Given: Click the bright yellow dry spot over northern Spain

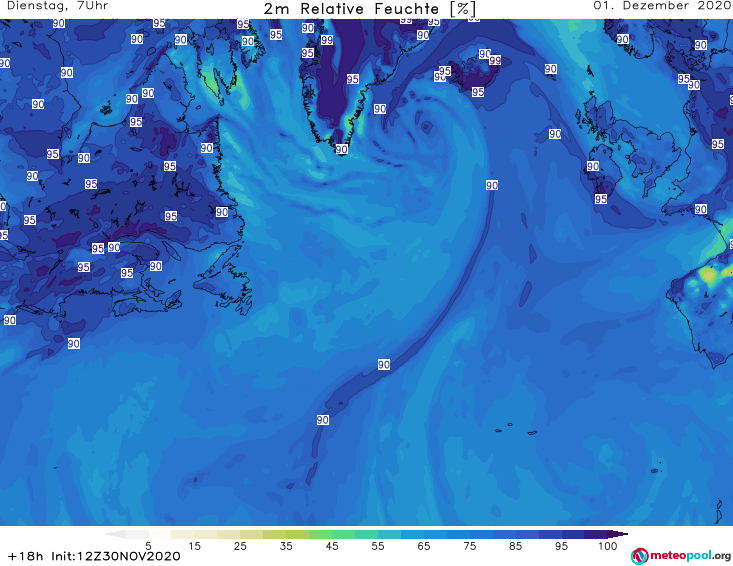Looking at the screenshot, I should pyautogui.click(x=709, y=275).
